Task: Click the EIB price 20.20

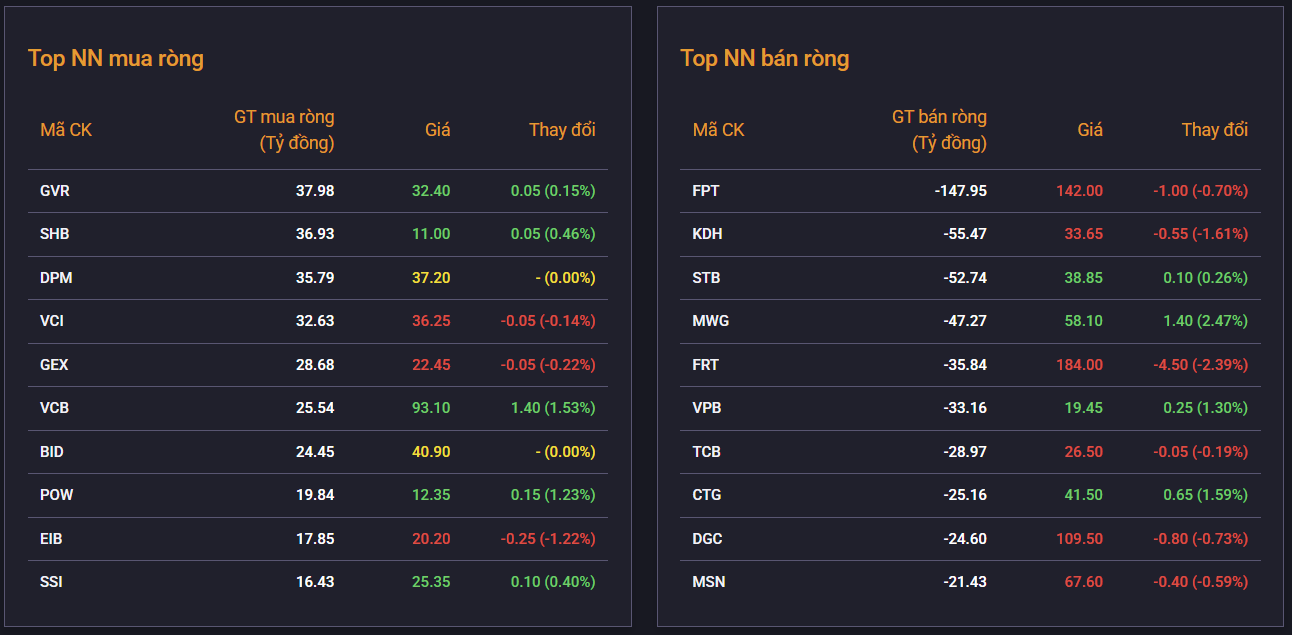Action: click(431, 539)
